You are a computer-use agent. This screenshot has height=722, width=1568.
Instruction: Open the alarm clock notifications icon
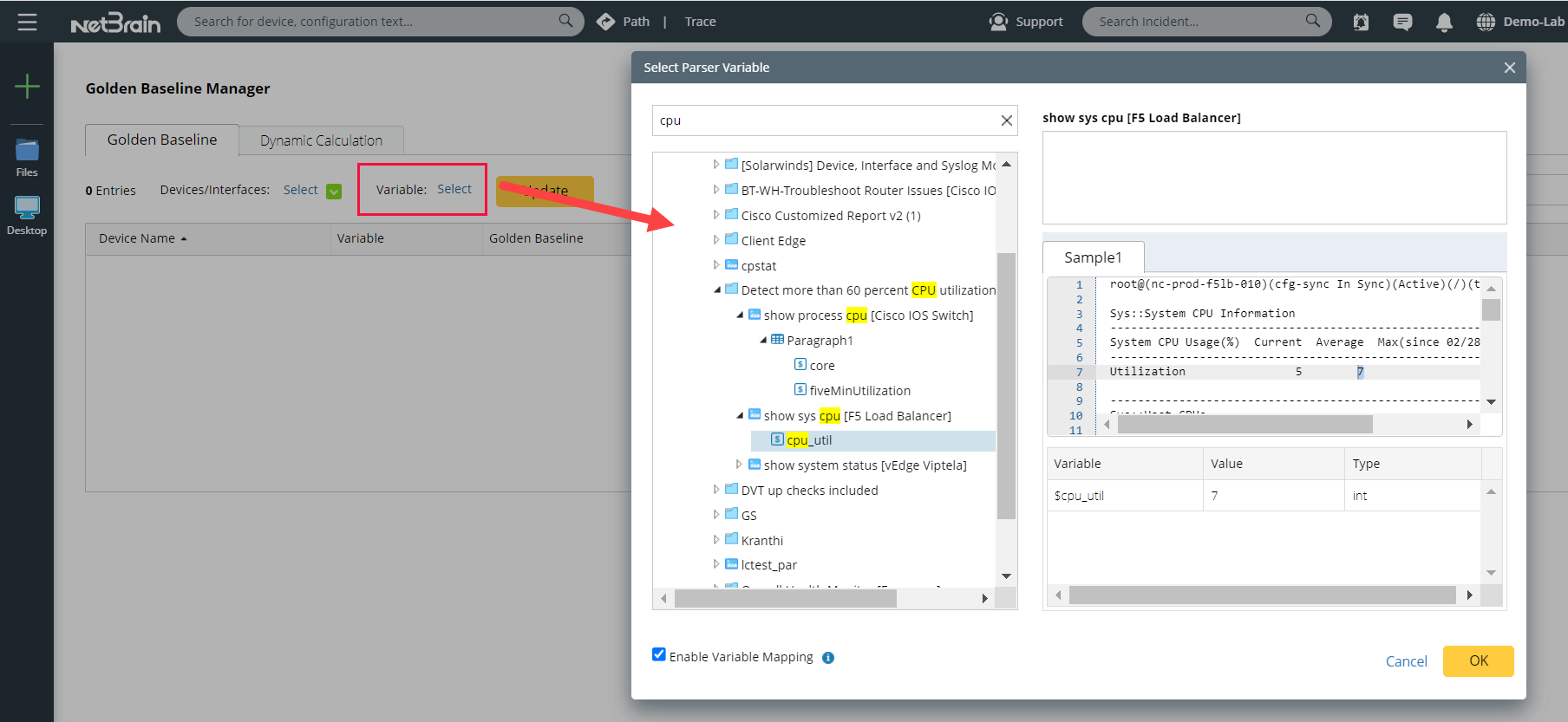(1361, 23)
